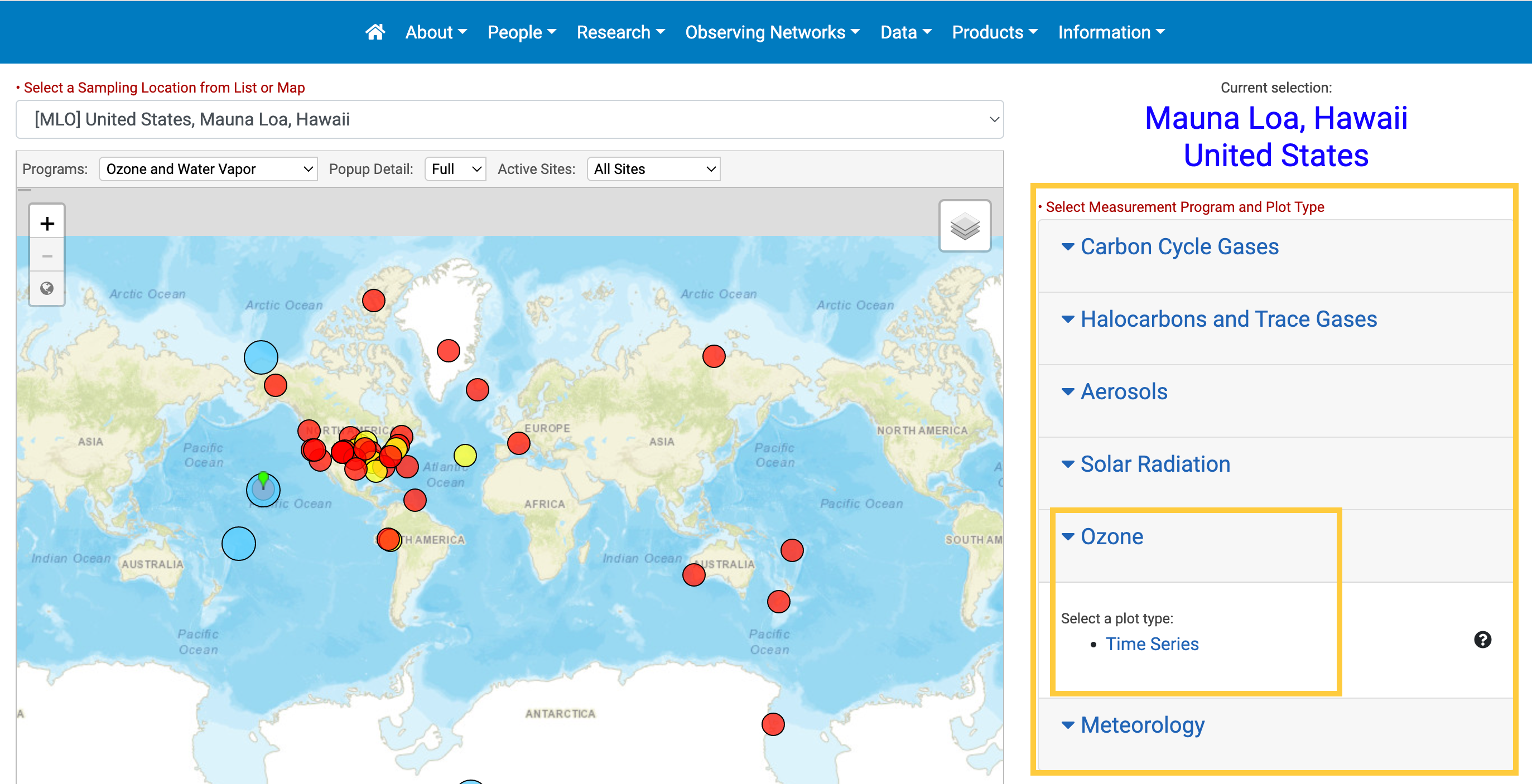Open the Products menu
The height and width of the screenshot is (784, 1532).
[x=994, y=32]
